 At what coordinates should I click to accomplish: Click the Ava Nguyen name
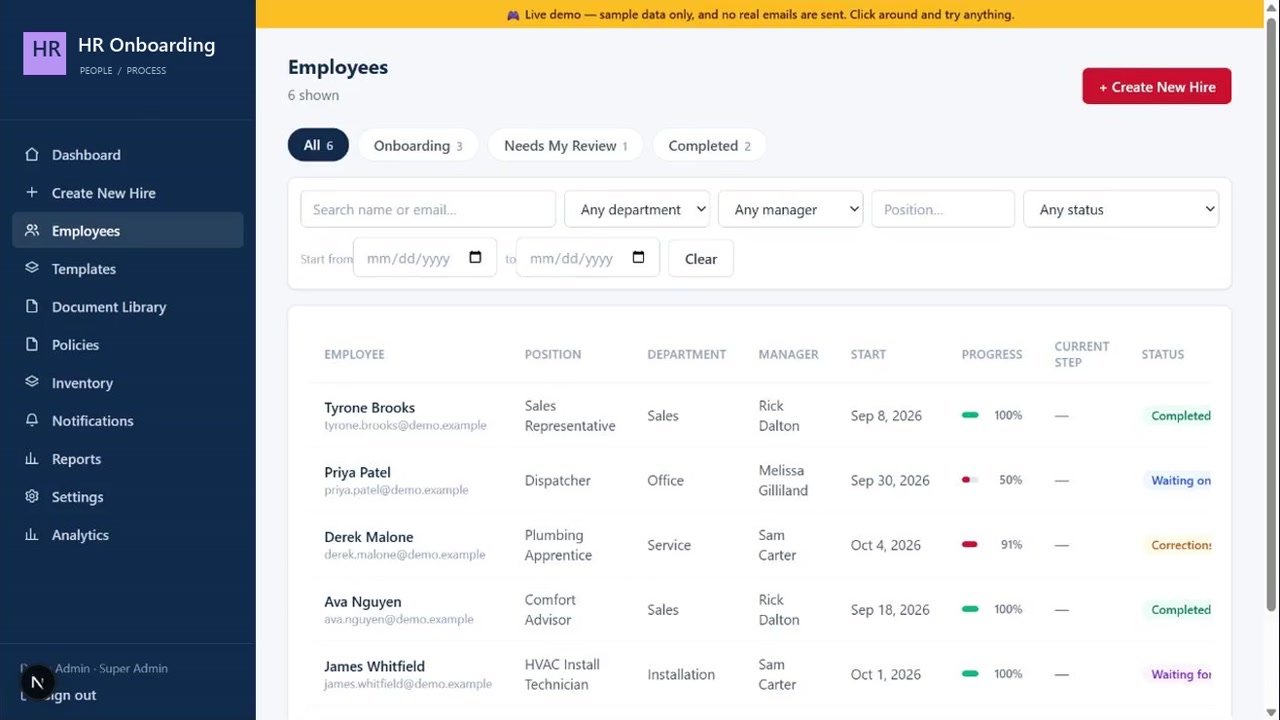(362, 602)
